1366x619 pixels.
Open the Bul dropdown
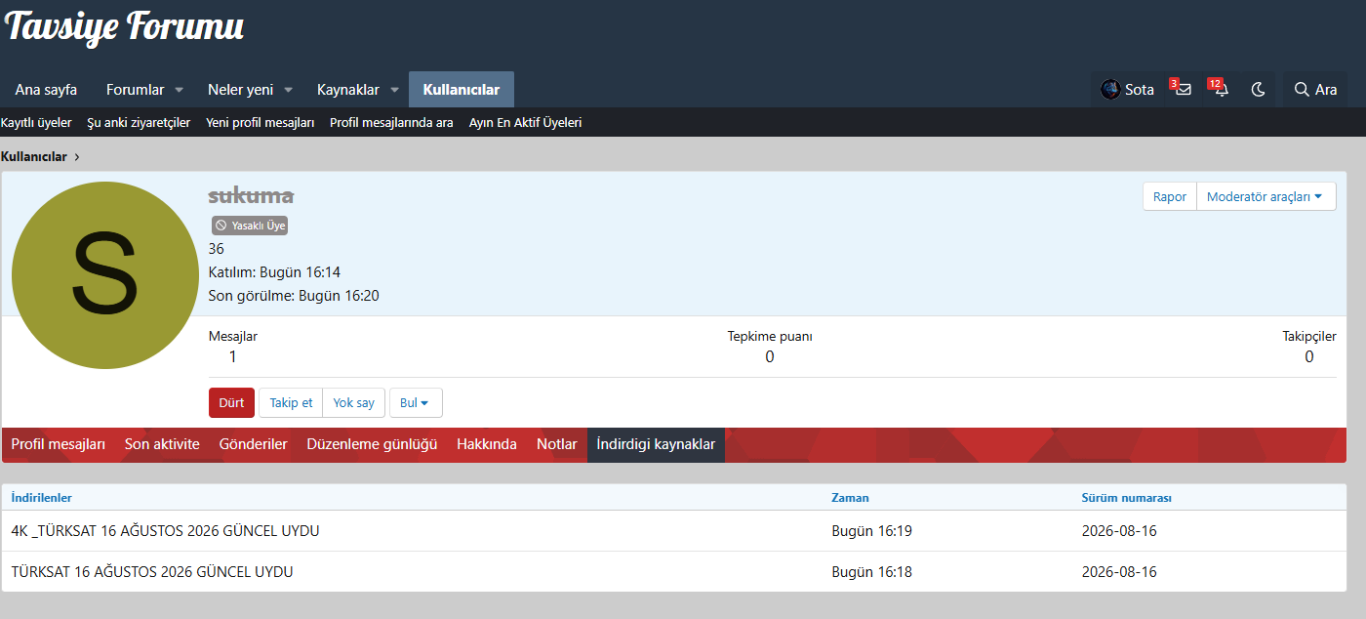click(x=415, y=403)
